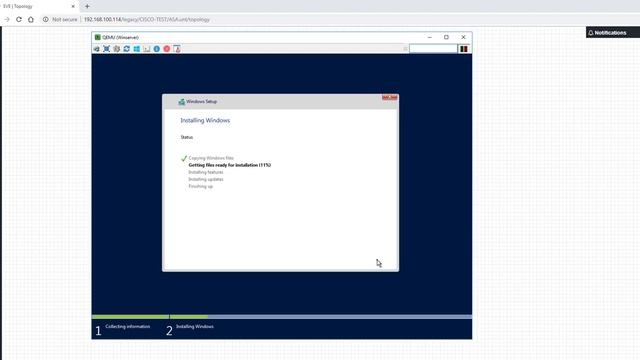
Task: Click Windows Setup title icon
Action: pyautogui.click(x=182, y=102)
